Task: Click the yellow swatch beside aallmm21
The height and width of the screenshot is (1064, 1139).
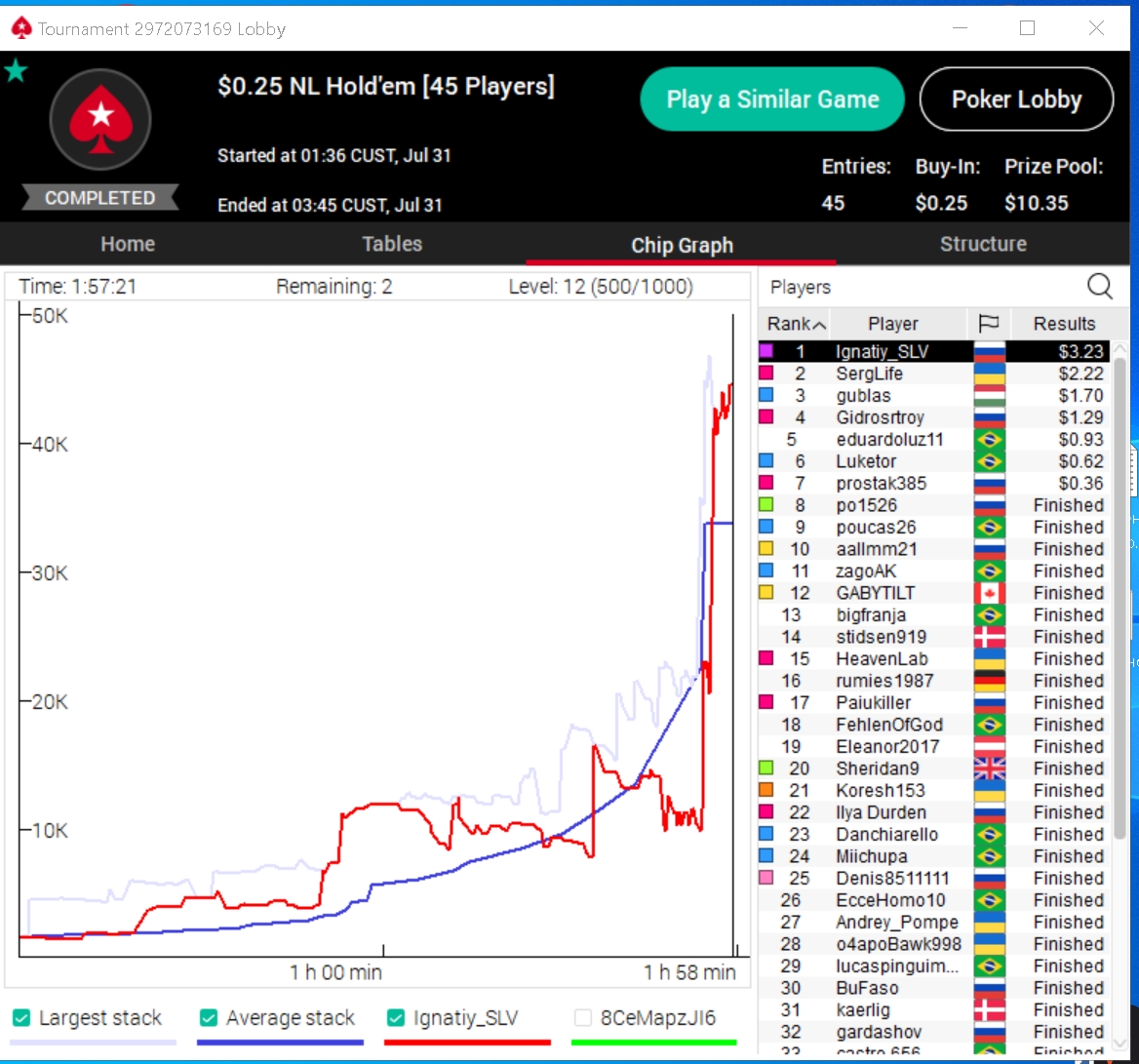Action: tap(766, 548)
